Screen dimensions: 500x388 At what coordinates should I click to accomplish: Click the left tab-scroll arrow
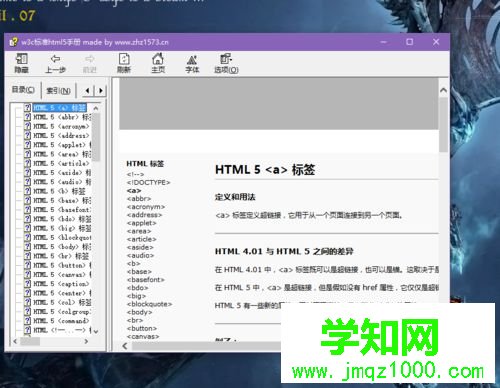tap(88, 90)
